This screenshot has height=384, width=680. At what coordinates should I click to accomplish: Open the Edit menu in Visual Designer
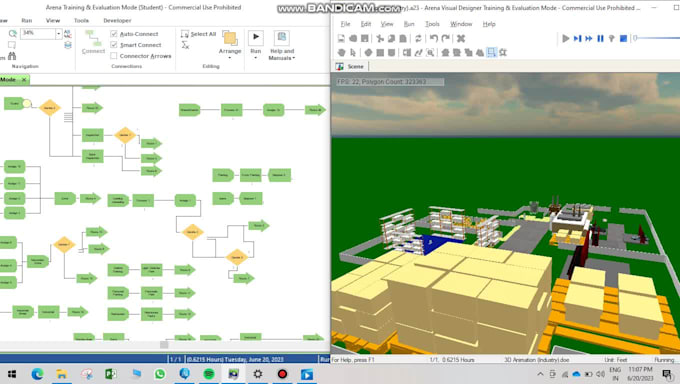pyautogui.click(x=366, y=24)
